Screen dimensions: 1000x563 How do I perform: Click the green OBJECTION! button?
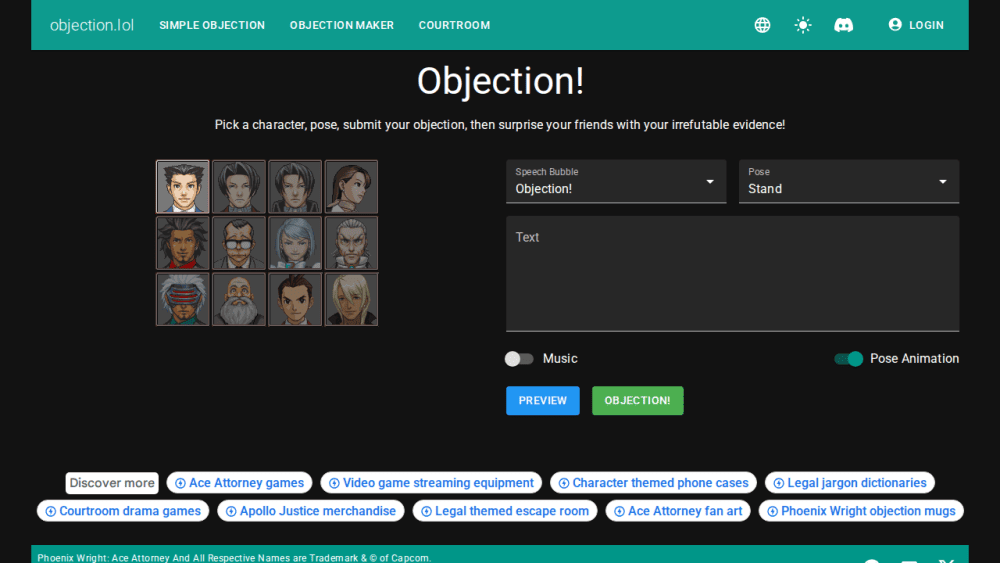638,400
